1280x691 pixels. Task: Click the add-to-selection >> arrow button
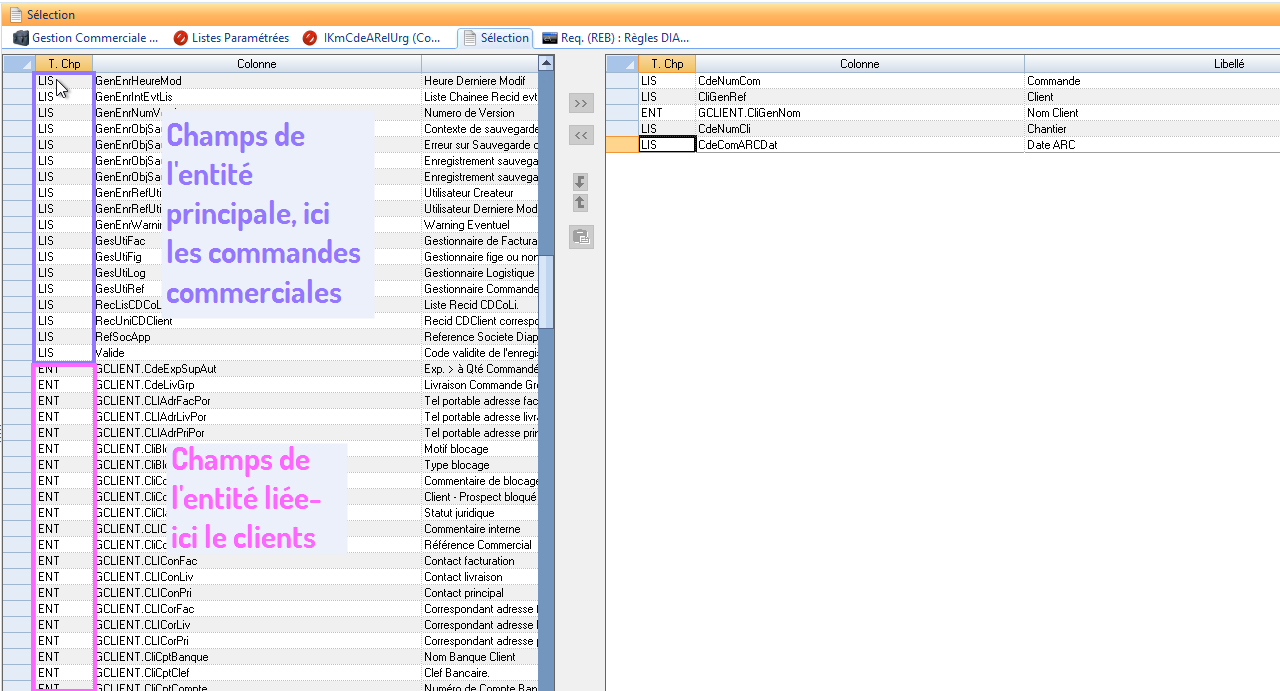[581, 103]
